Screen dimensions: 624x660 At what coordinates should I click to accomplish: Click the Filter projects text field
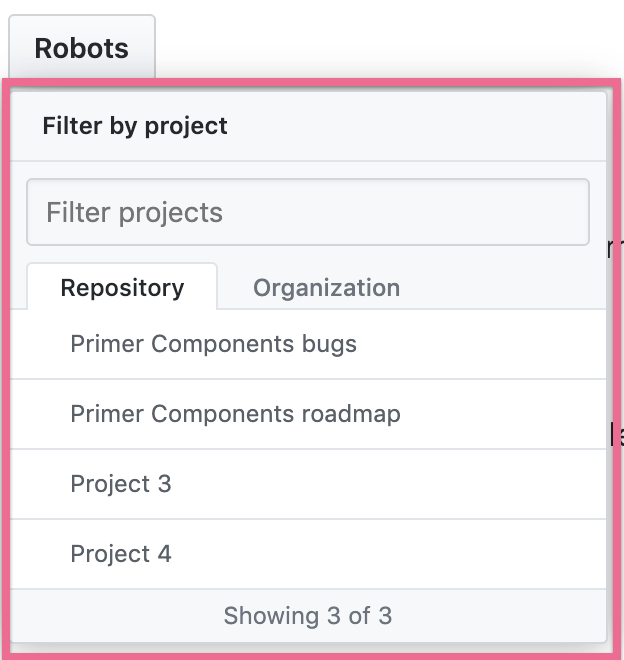tap(308, 212)
